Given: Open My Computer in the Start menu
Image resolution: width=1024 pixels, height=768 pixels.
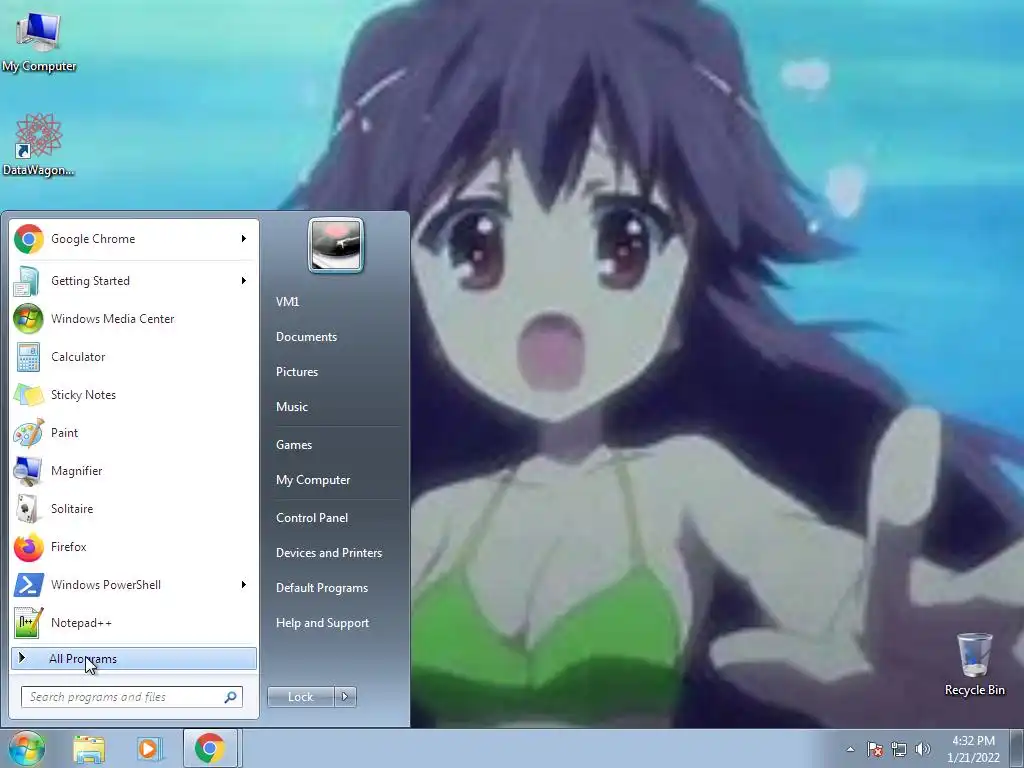Looking at the screenshot, I should tap(313, 480).
